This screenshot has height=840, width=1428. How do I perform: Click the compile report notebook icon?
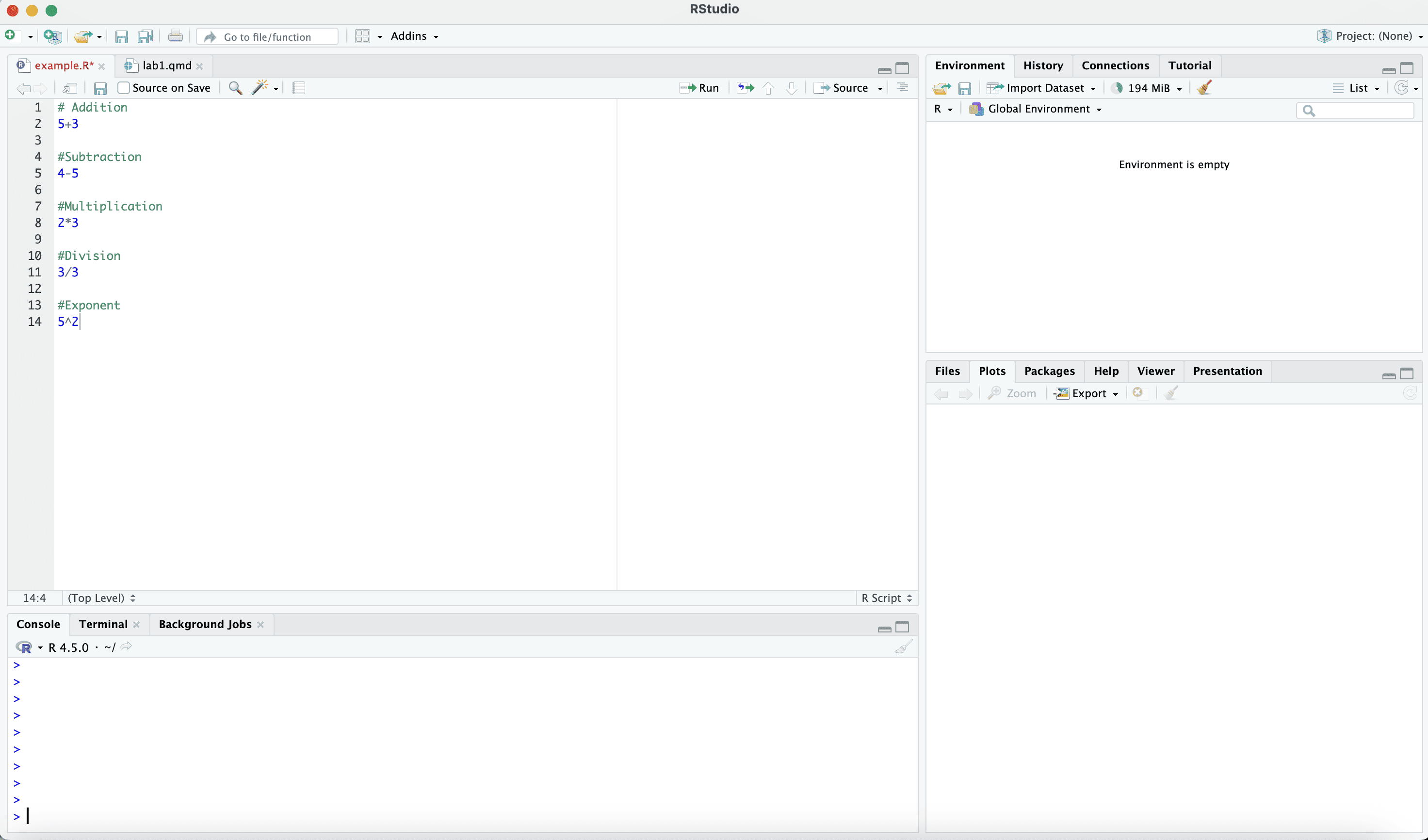tap(299, 88)
